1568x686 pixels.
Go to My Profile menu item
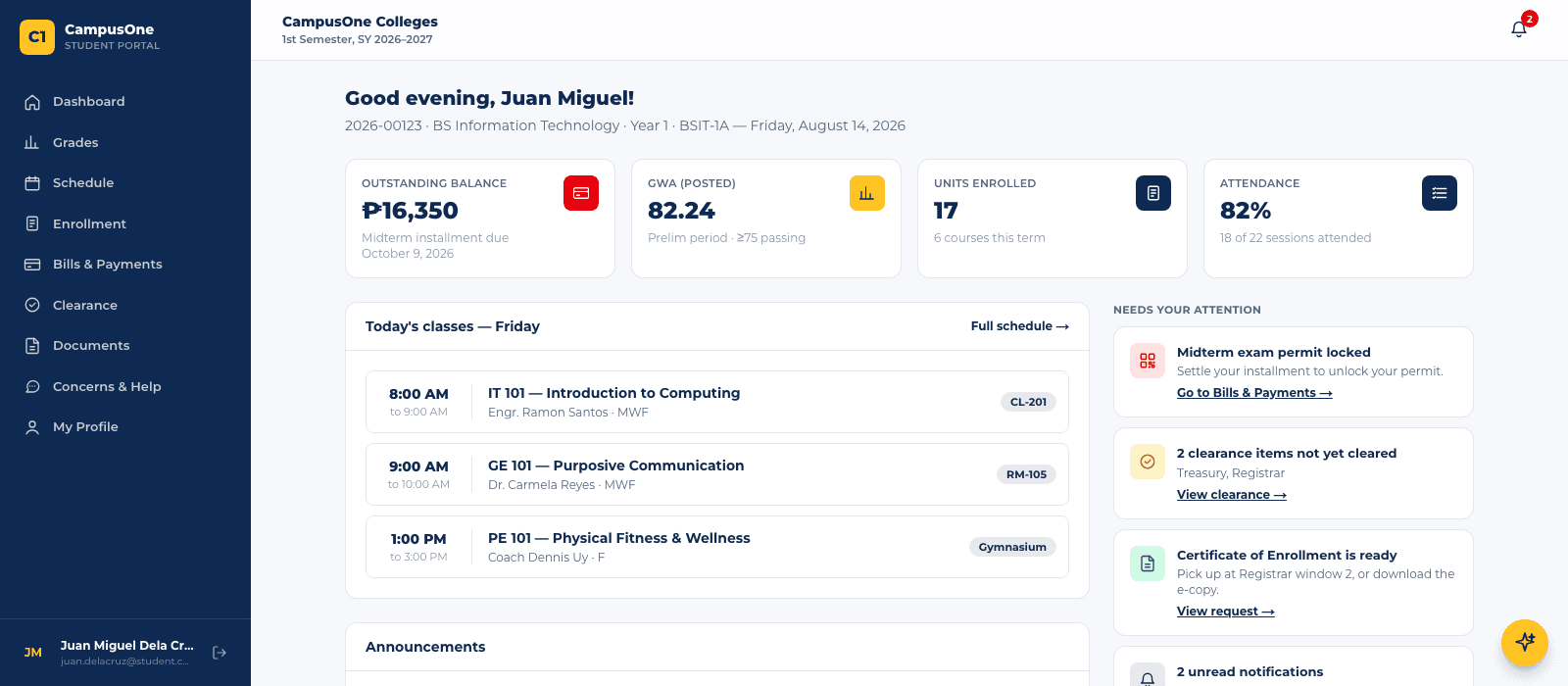[125, 427]
